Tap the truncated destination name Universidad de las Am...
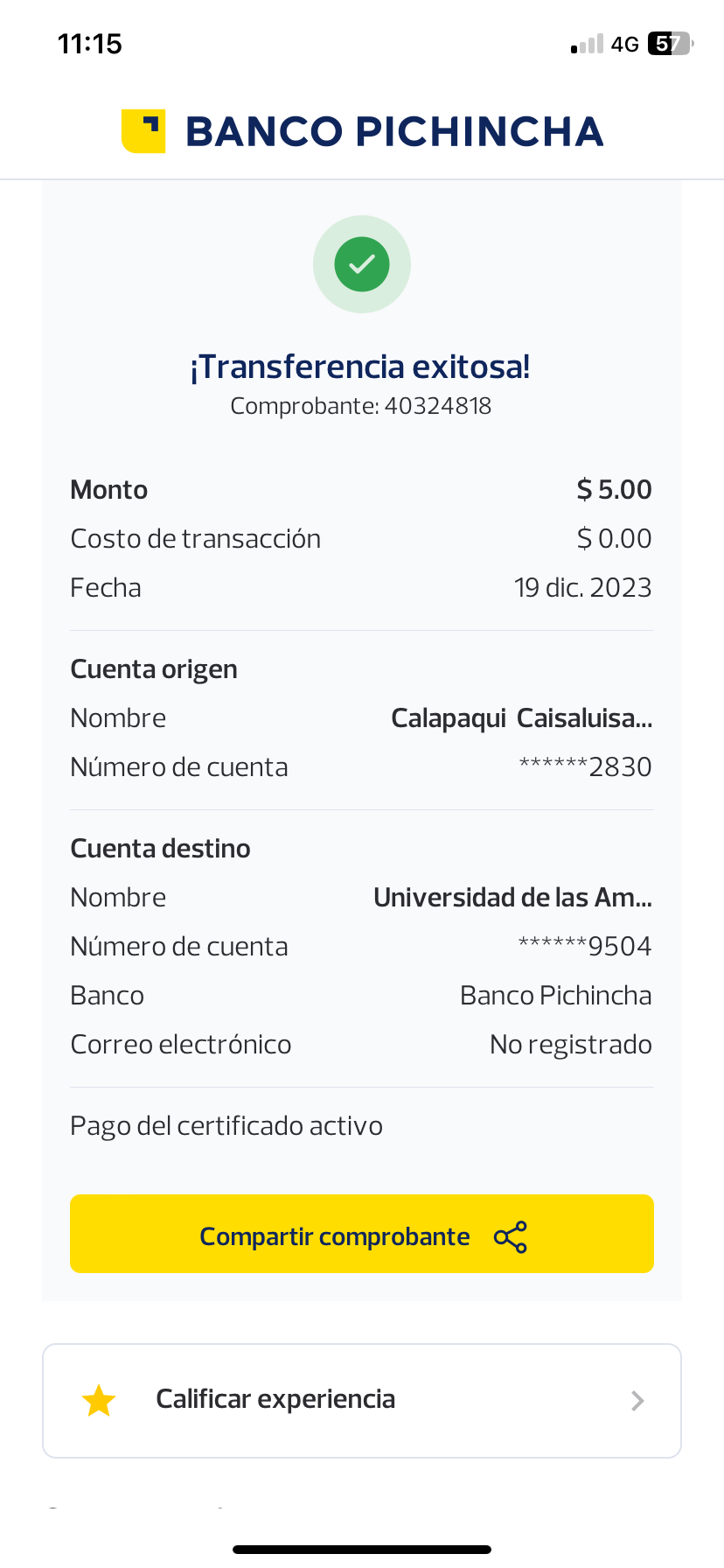 [x=512, y=898]
